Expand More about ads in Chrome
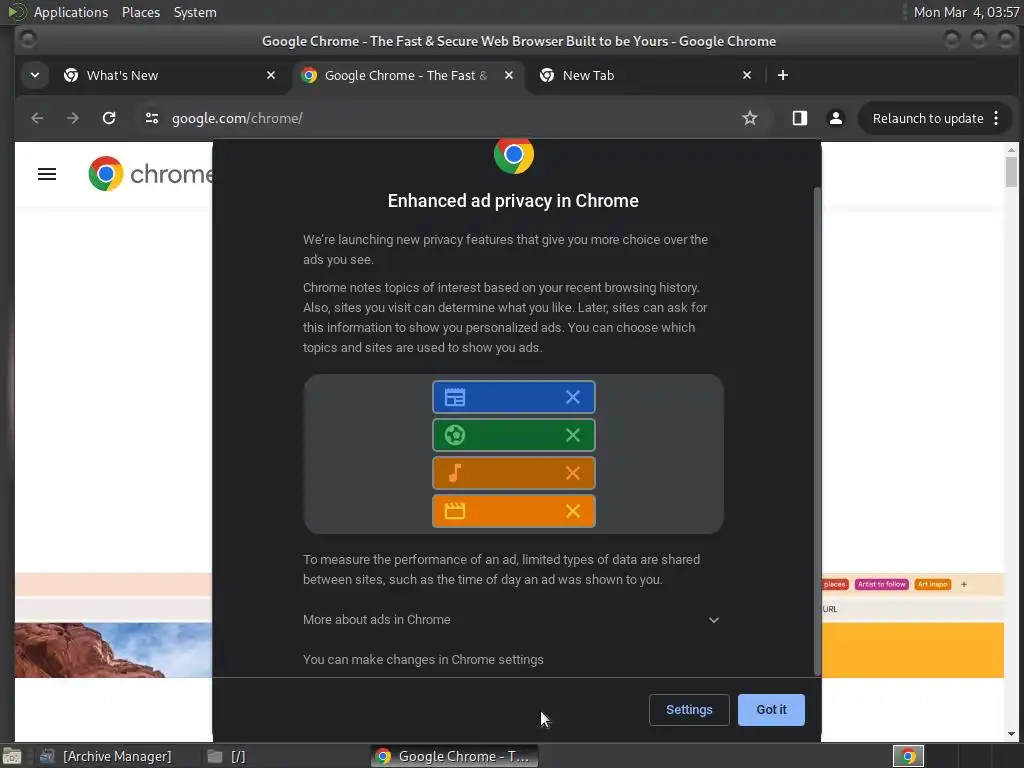1024x768 pixels. (511, 620)
